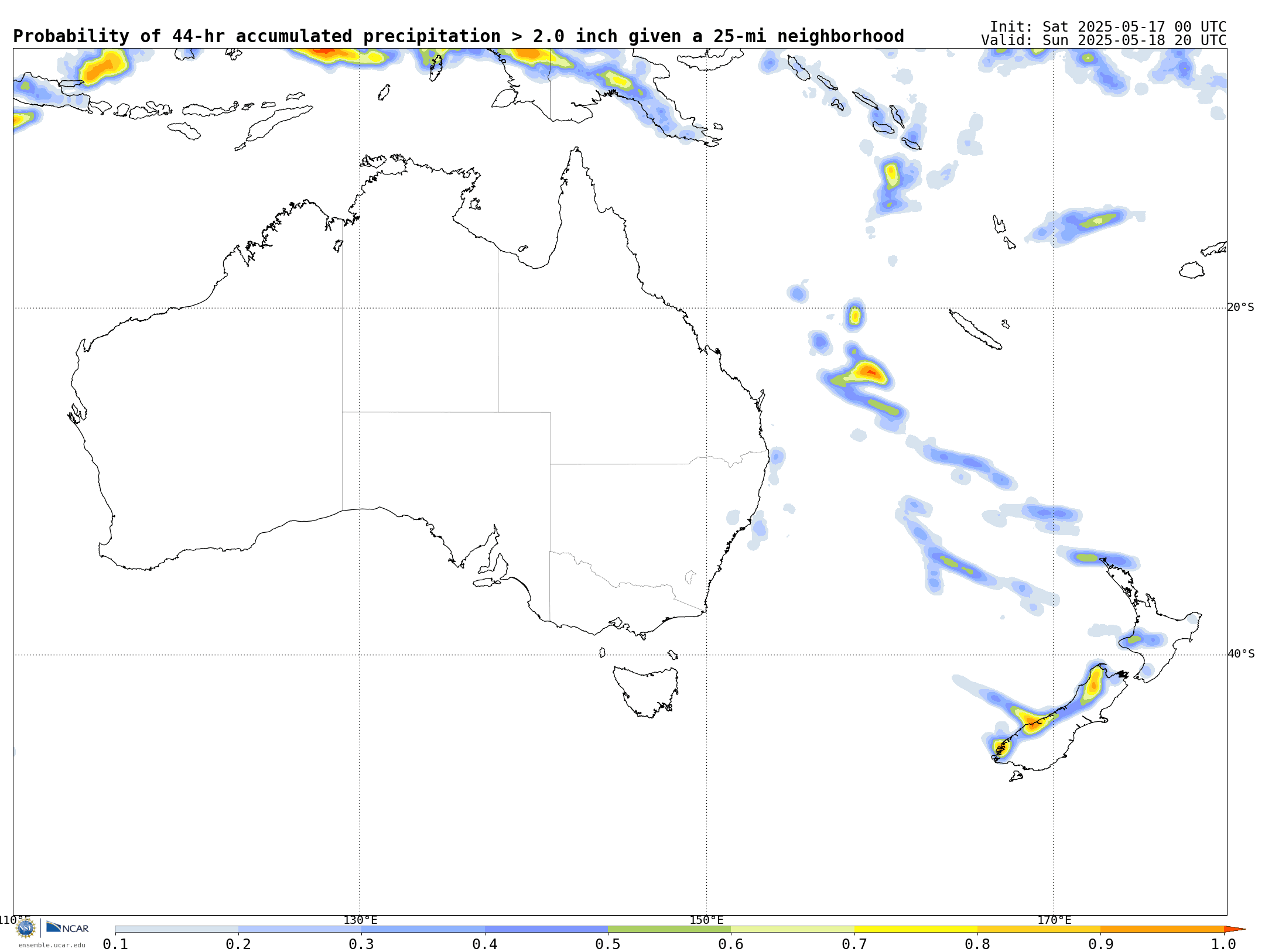This screenshot has width=1265, height=952.
Task: Click the 0.2 colorbar tick label
Action: click(238, 944)
